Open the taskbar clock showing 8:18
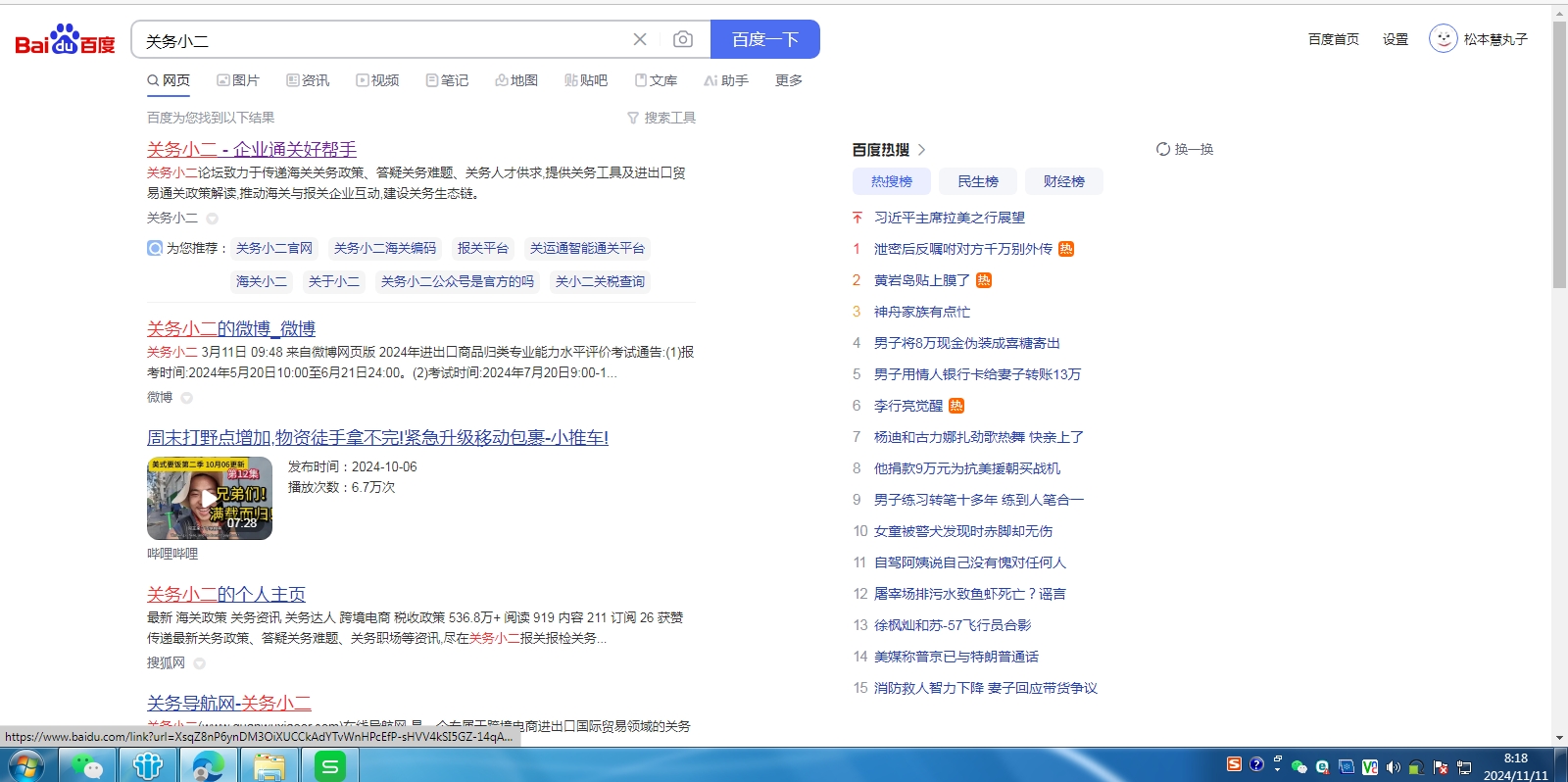This screenshot has height=782, width=1568. 1516,766
